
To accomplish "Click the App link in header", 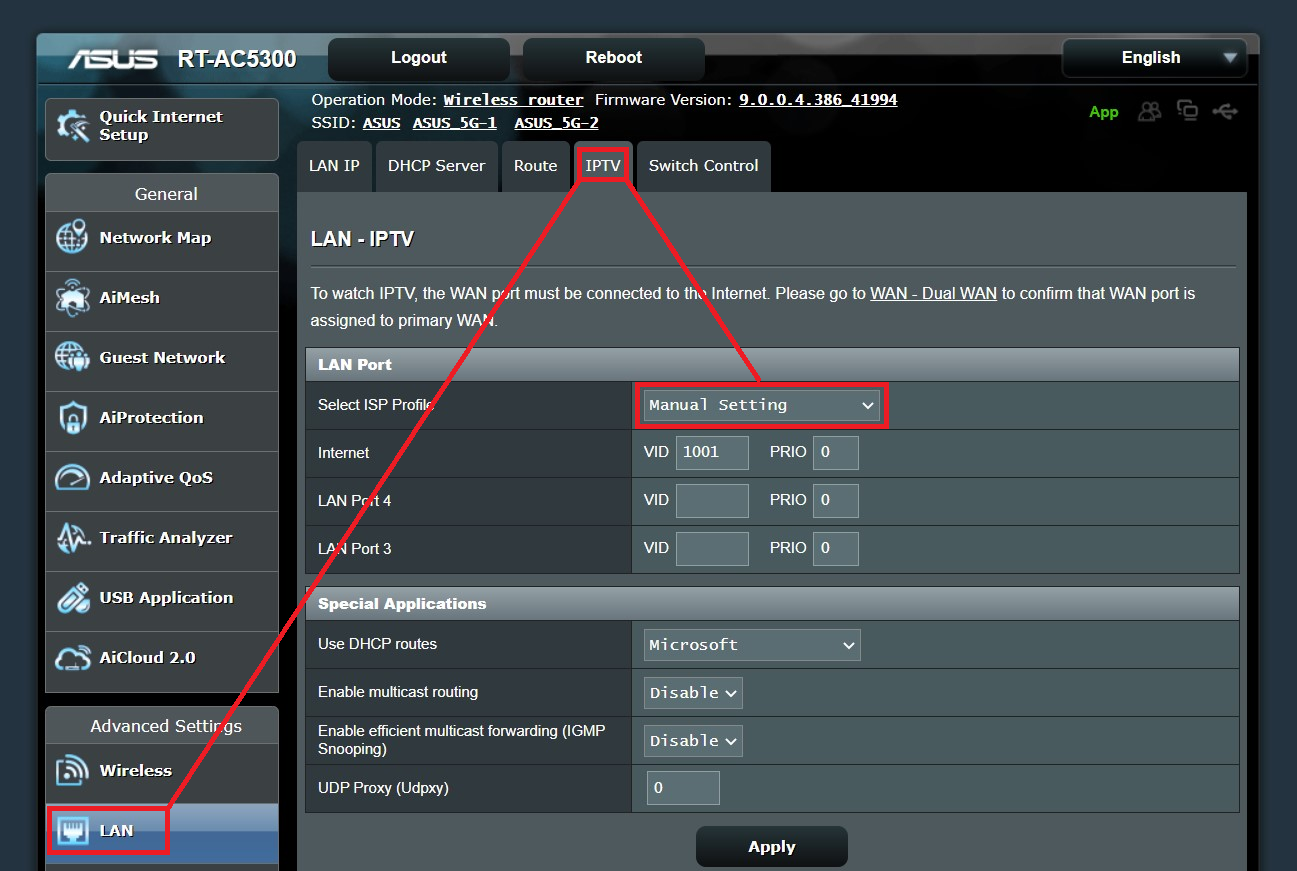I will click(x=1104, y=112).
